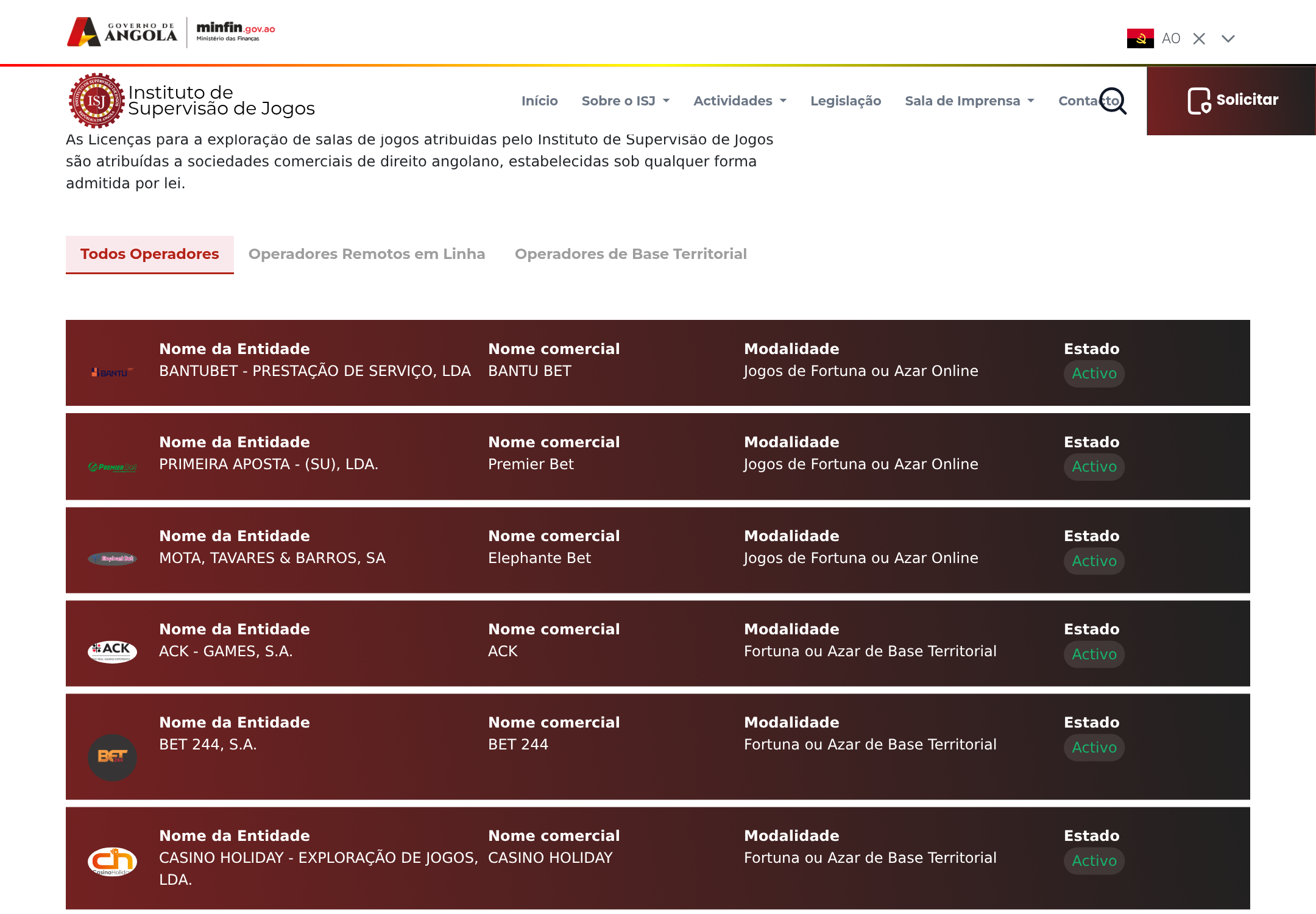This screenshot has height=914, width=1316.
Task: Switch to Operadores Remotos em Linha tab
Action: (x=367, y=254)
